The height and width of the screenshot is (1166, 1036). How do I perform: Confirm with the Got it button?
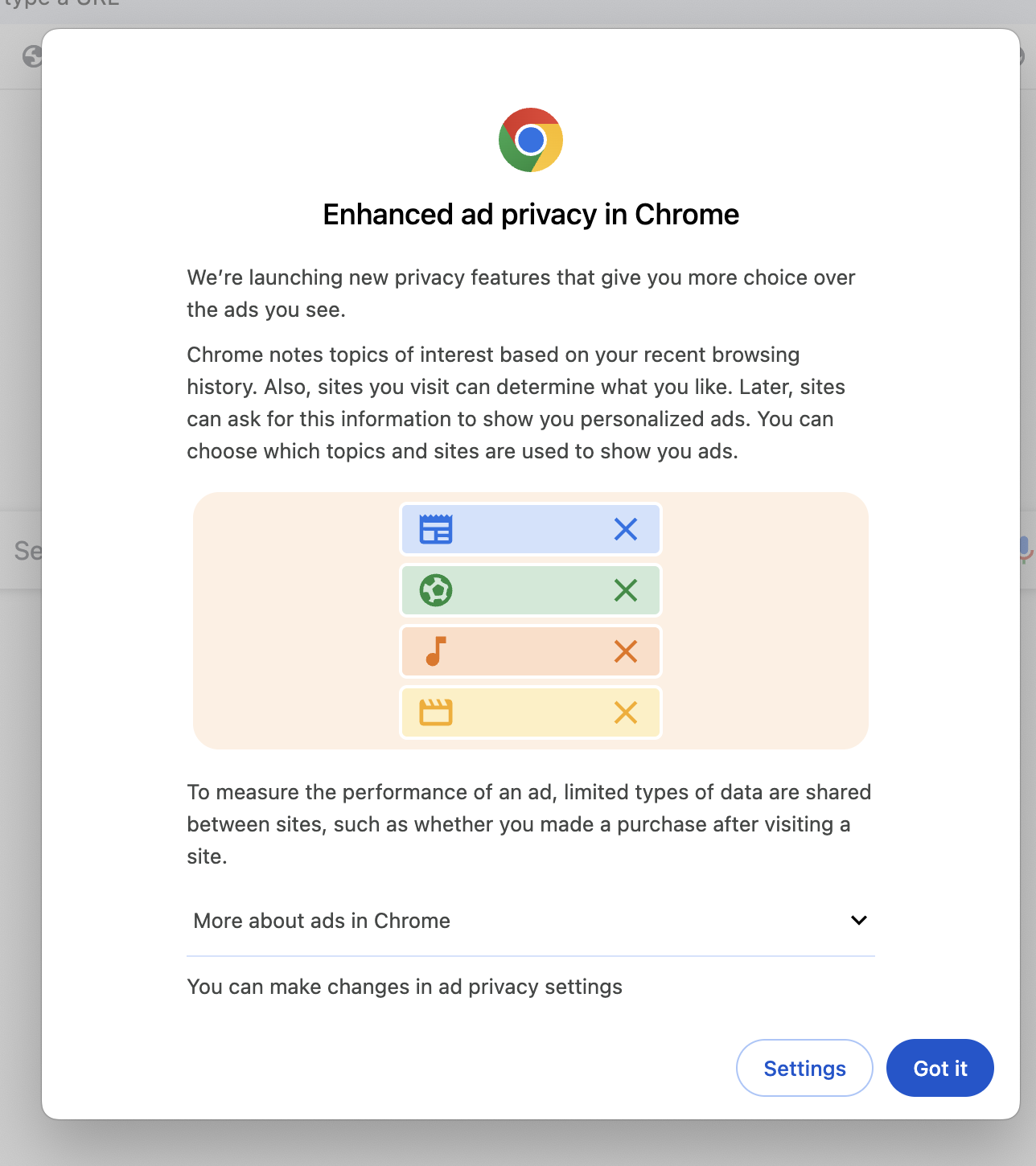[939, 1068]
